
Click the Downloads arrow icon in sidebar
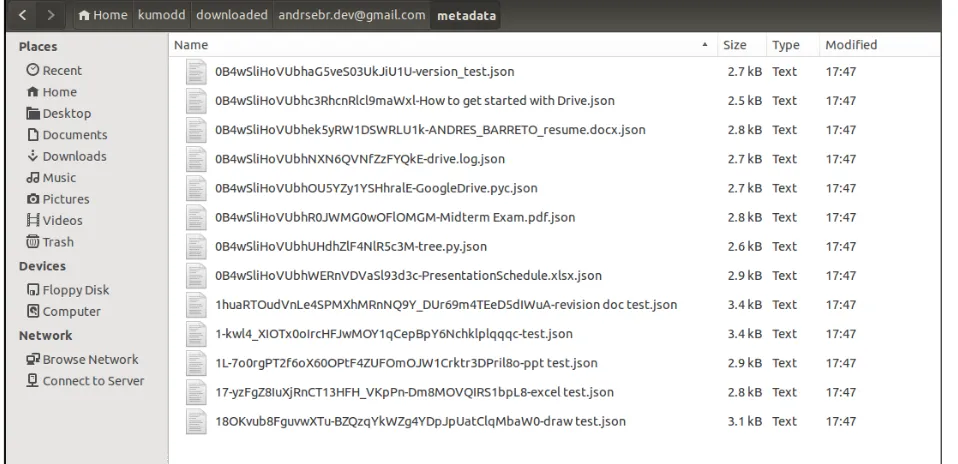(x=33, y=156)
